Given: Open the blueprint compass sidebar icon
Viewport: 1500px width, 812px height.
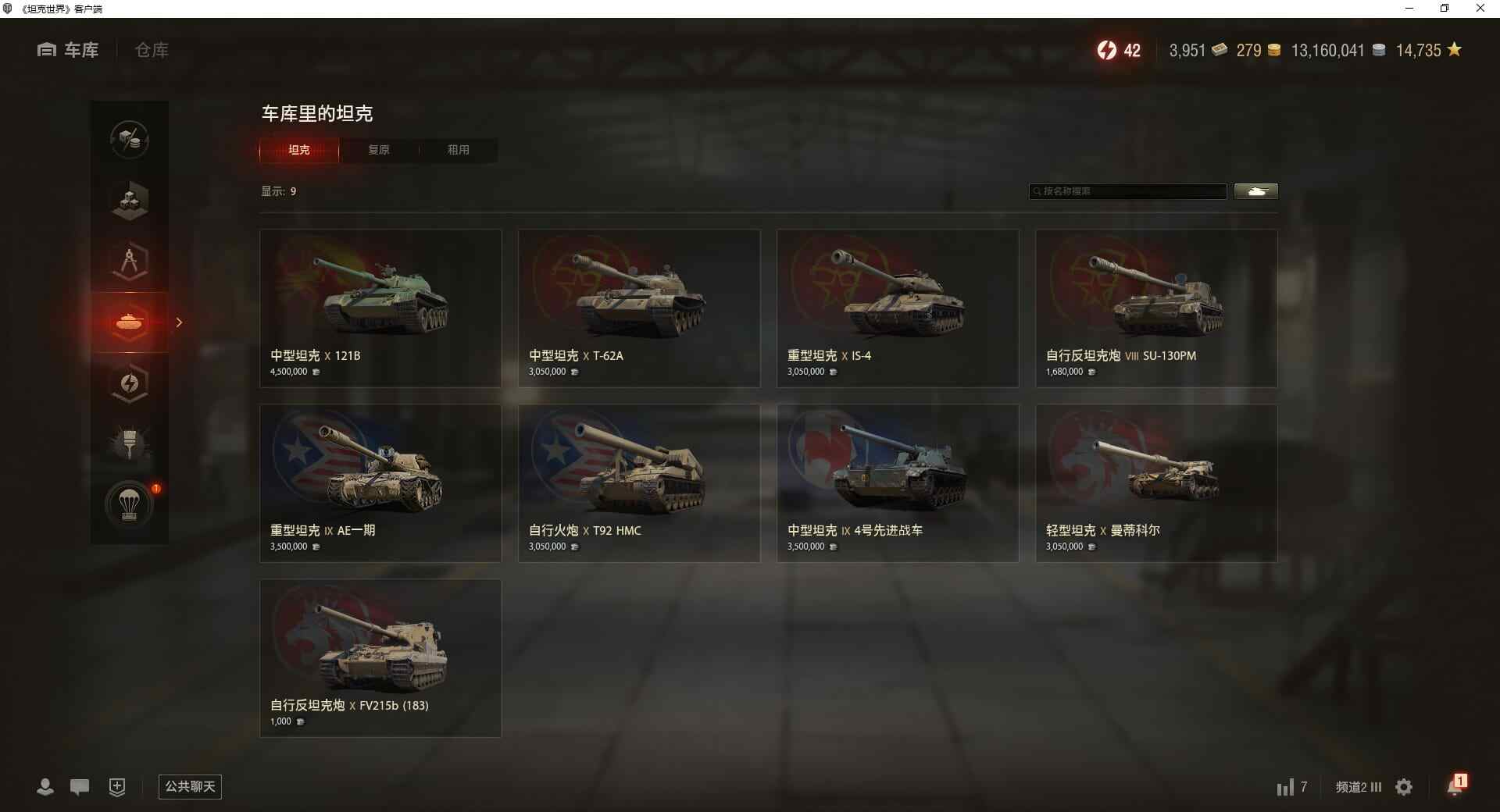Looking at the screenshot, I should click(130, 262).
